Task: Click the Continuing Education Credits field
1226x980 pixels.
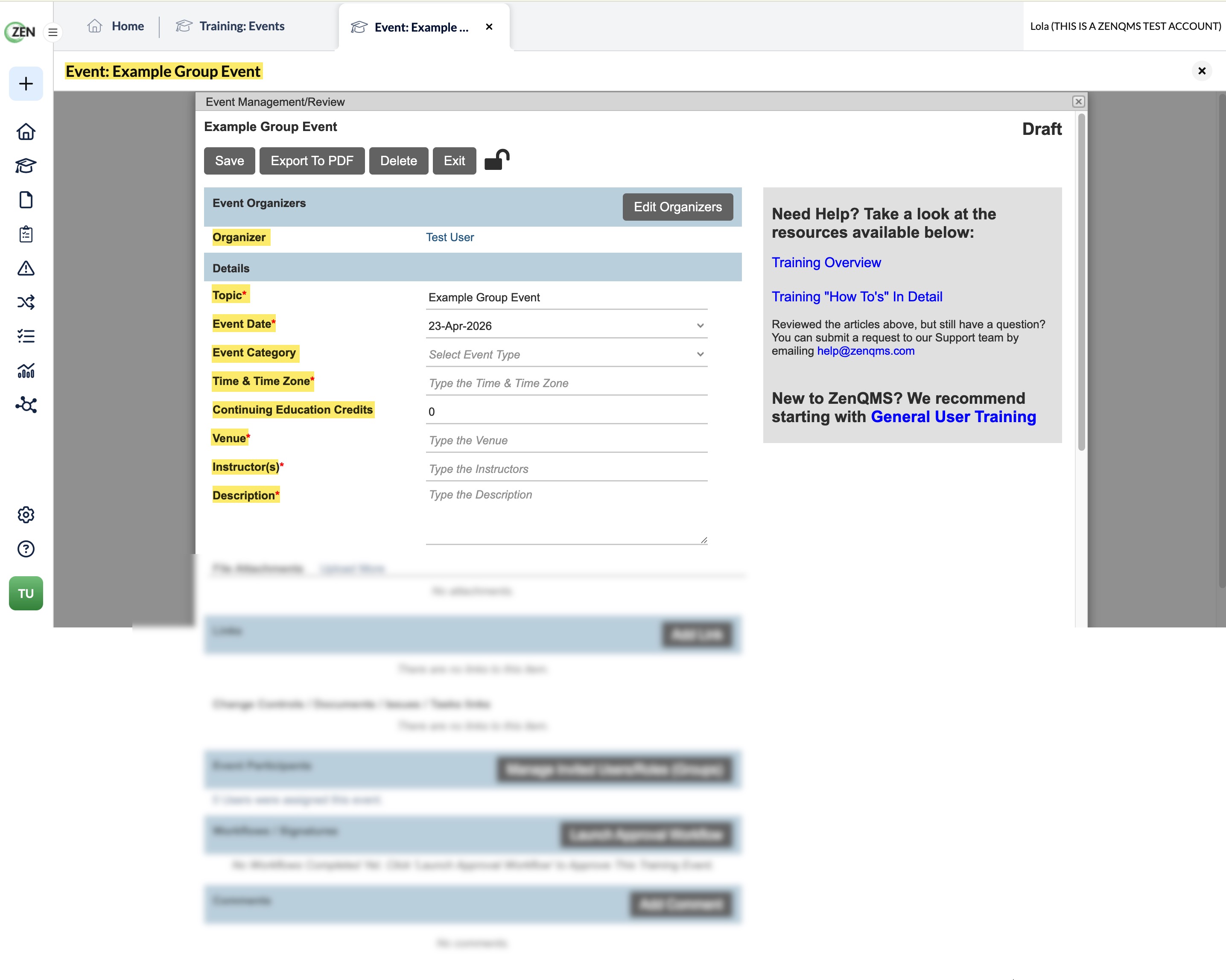Action: (566, 411)
